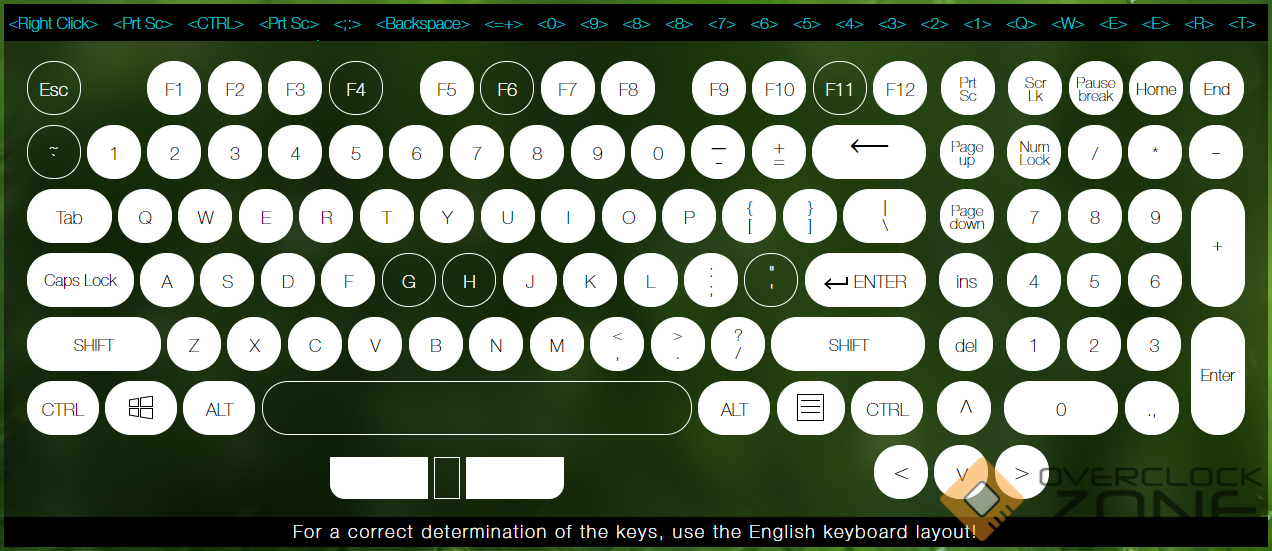
Task: Click the Windows logo key
Action: point(141,408)
